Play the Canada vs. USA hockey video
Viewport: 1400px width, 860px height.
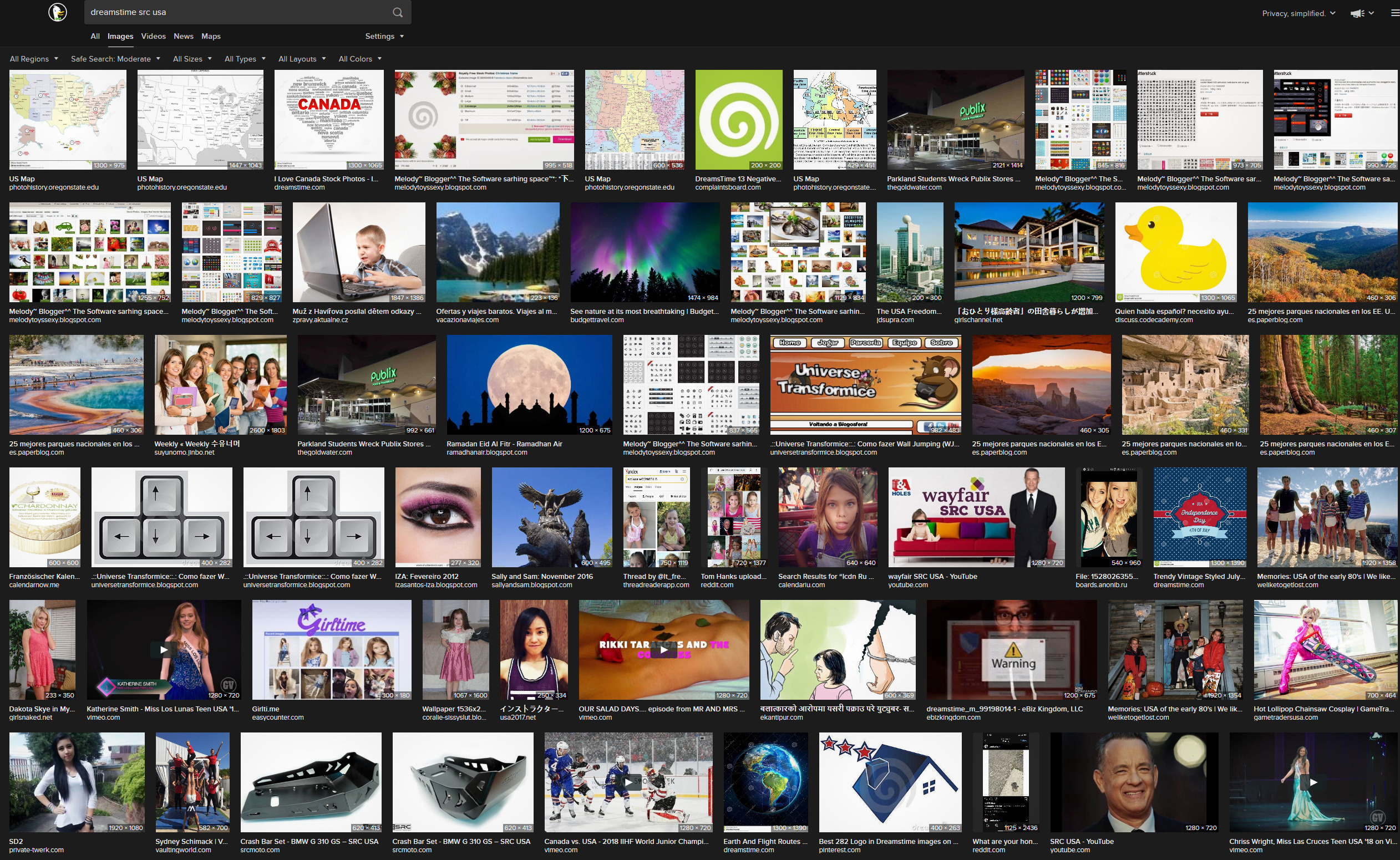pyautogui.click(x=628, y=782)
